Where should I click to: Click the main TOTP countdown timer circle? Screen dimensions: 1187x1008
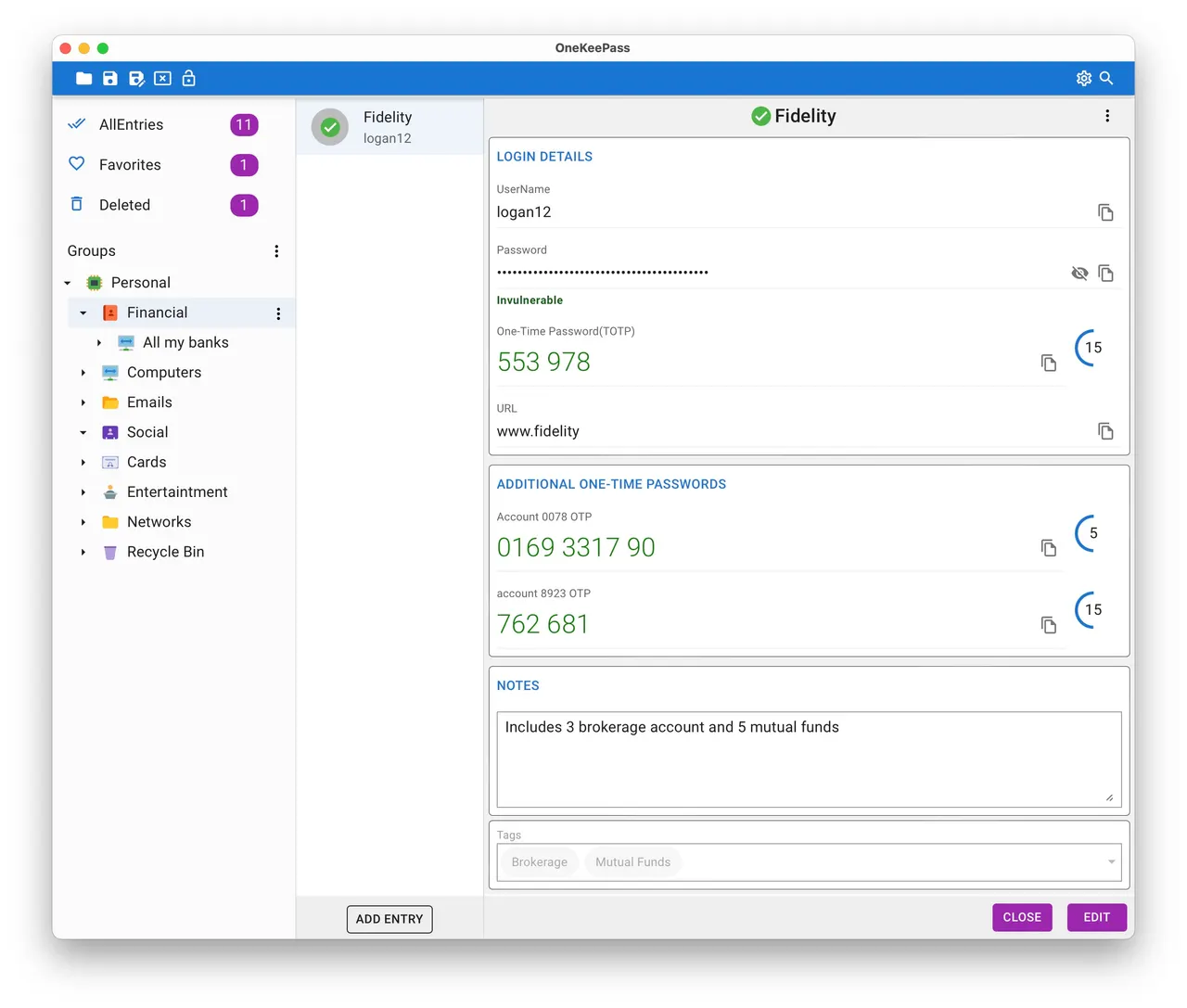(1092, 348)
